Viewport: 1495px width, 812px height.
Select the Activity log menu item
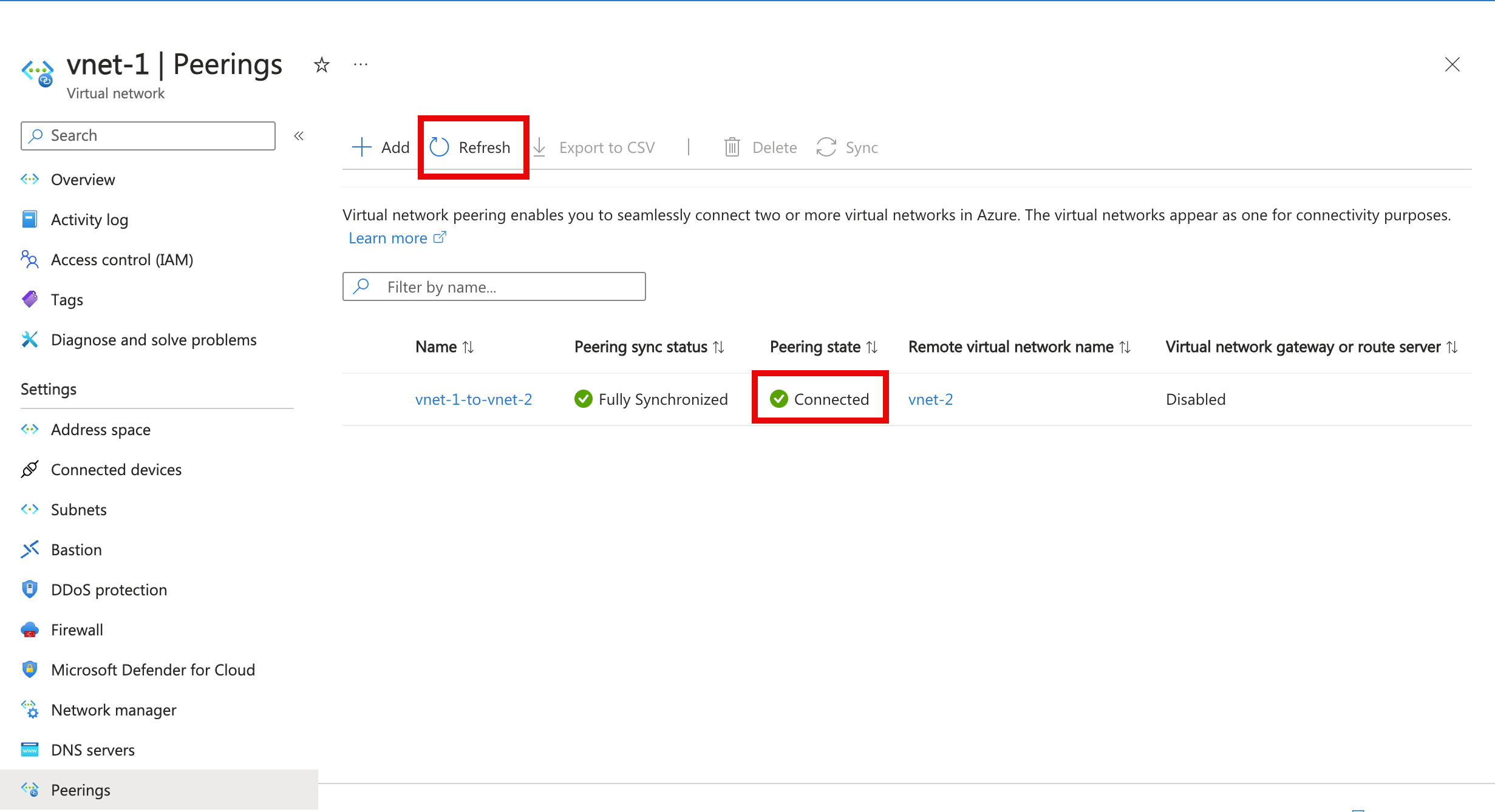pyautogui.click(x=90, y=219)
